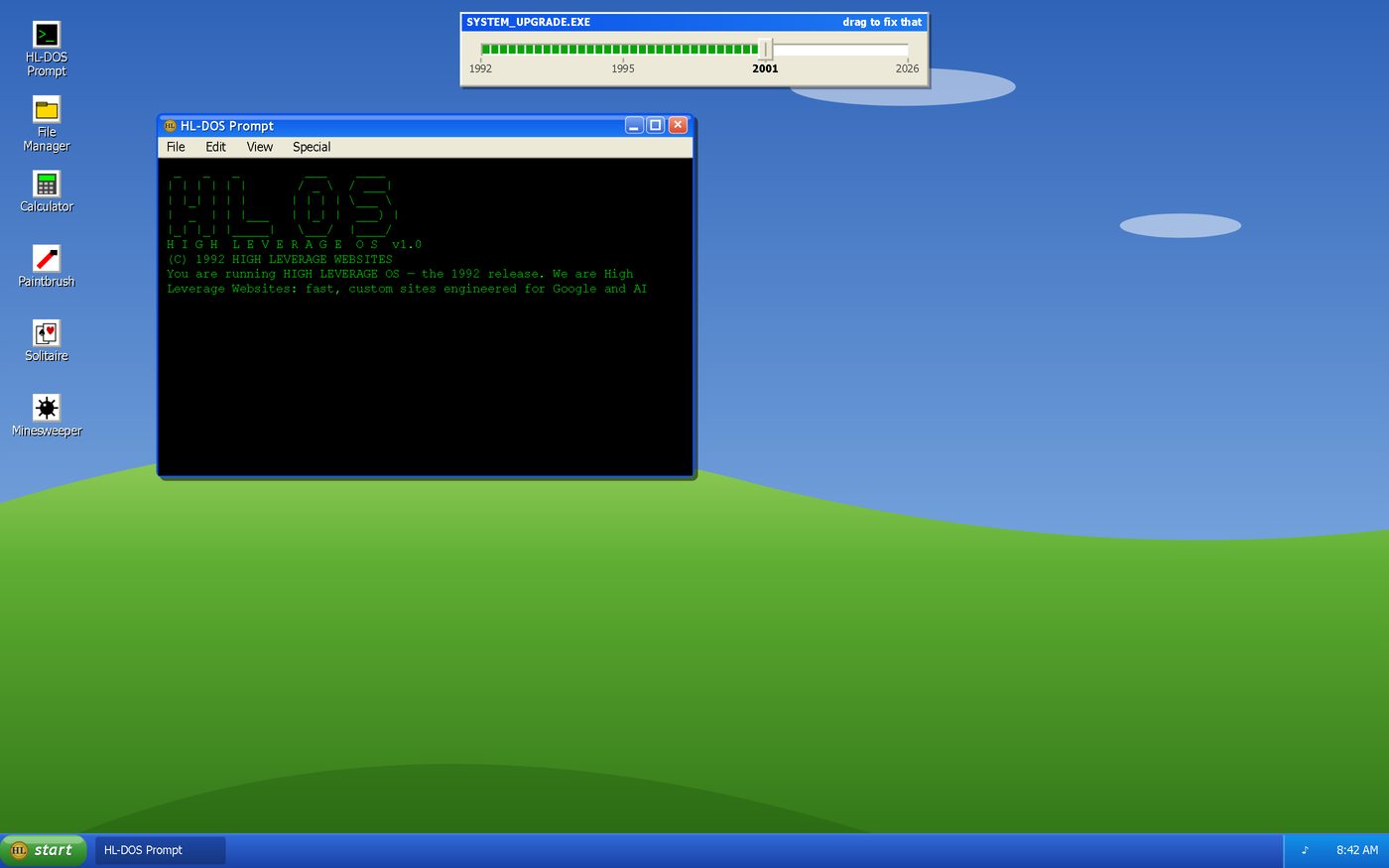Open the Solitaire desktop icon
The image size is (1389, 868).
(x=47, y=341)
